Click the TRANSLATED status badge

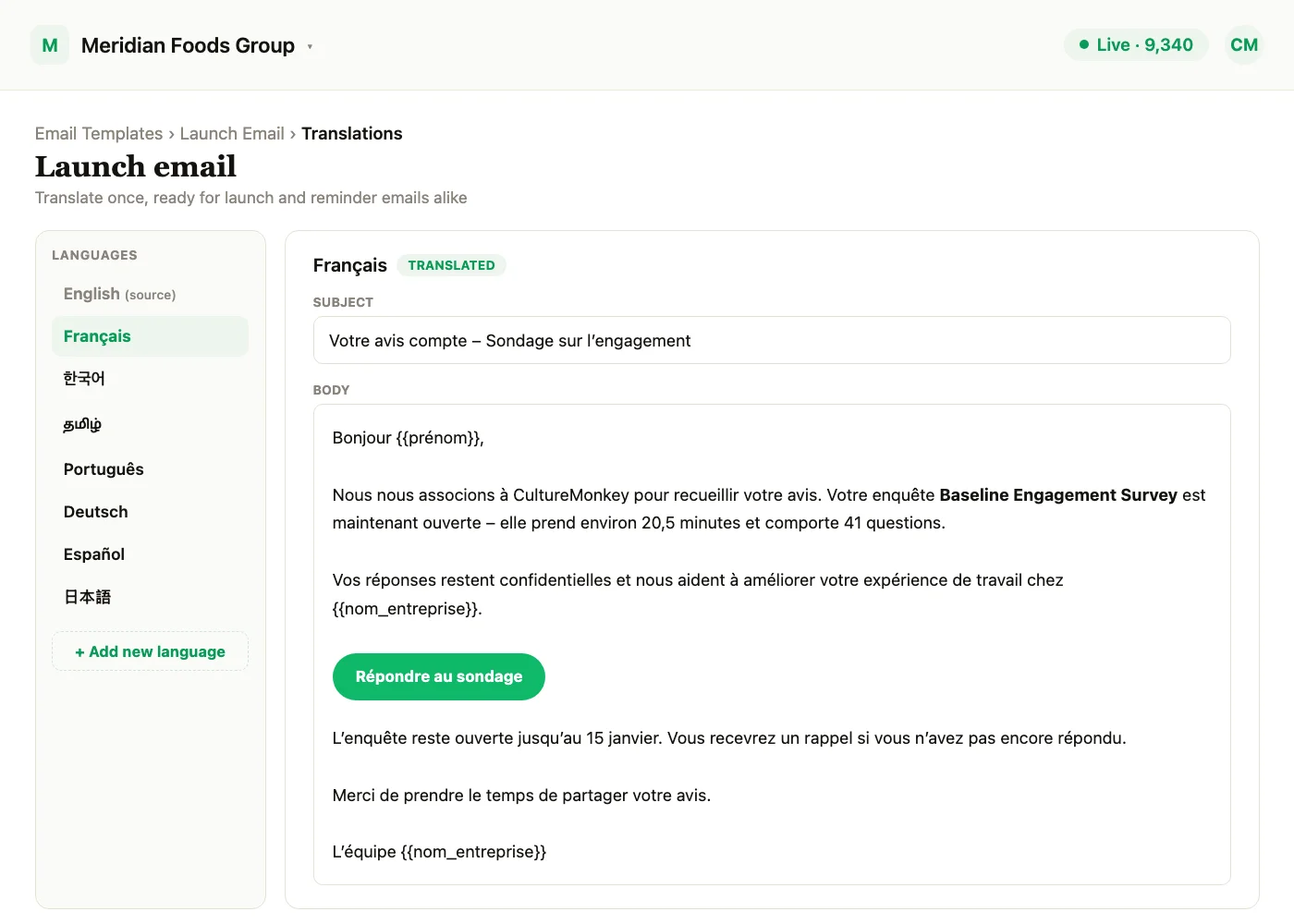451,265
